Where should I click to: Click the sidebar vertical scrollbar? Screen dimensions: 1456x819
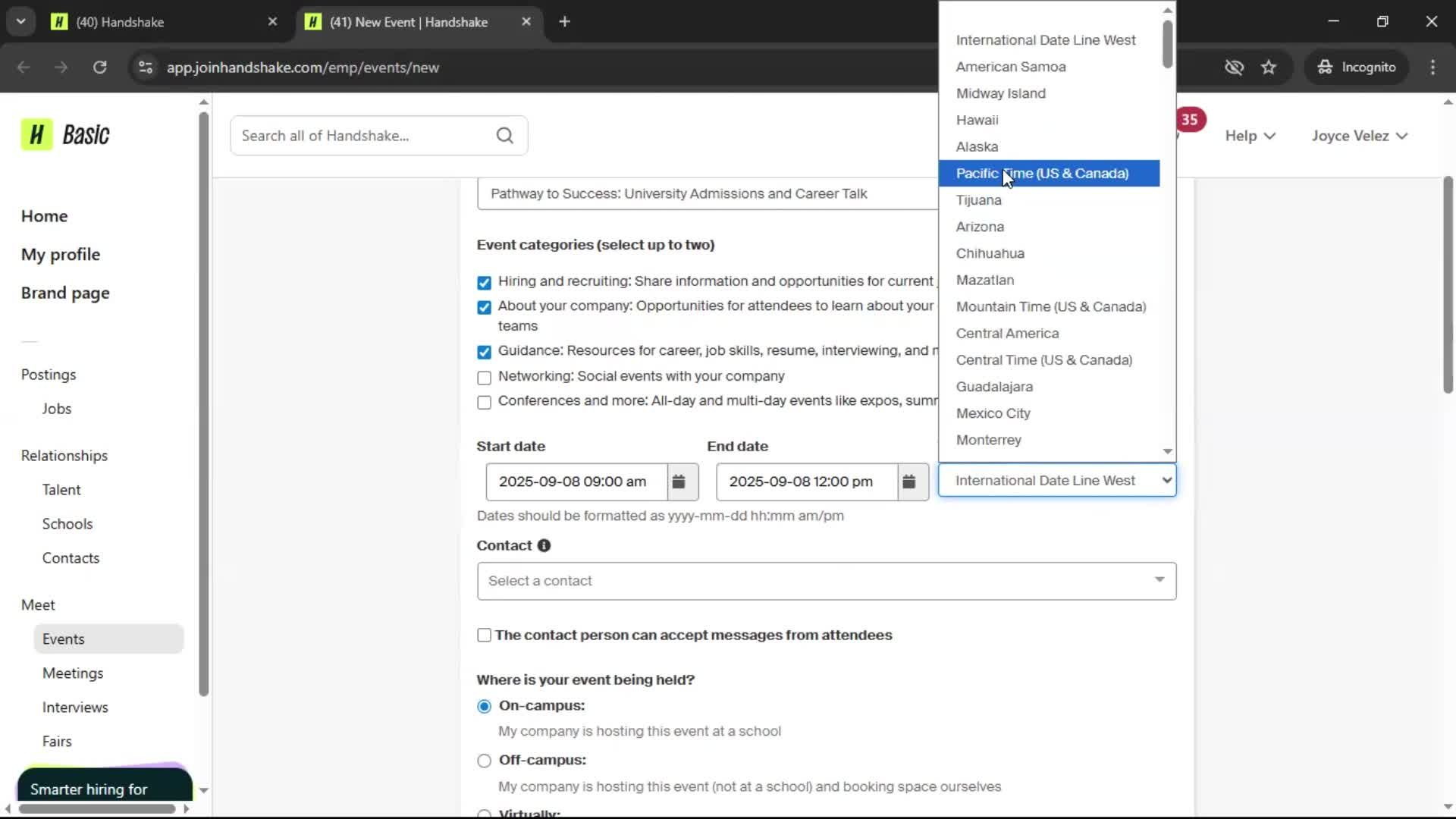coord(203,404)
